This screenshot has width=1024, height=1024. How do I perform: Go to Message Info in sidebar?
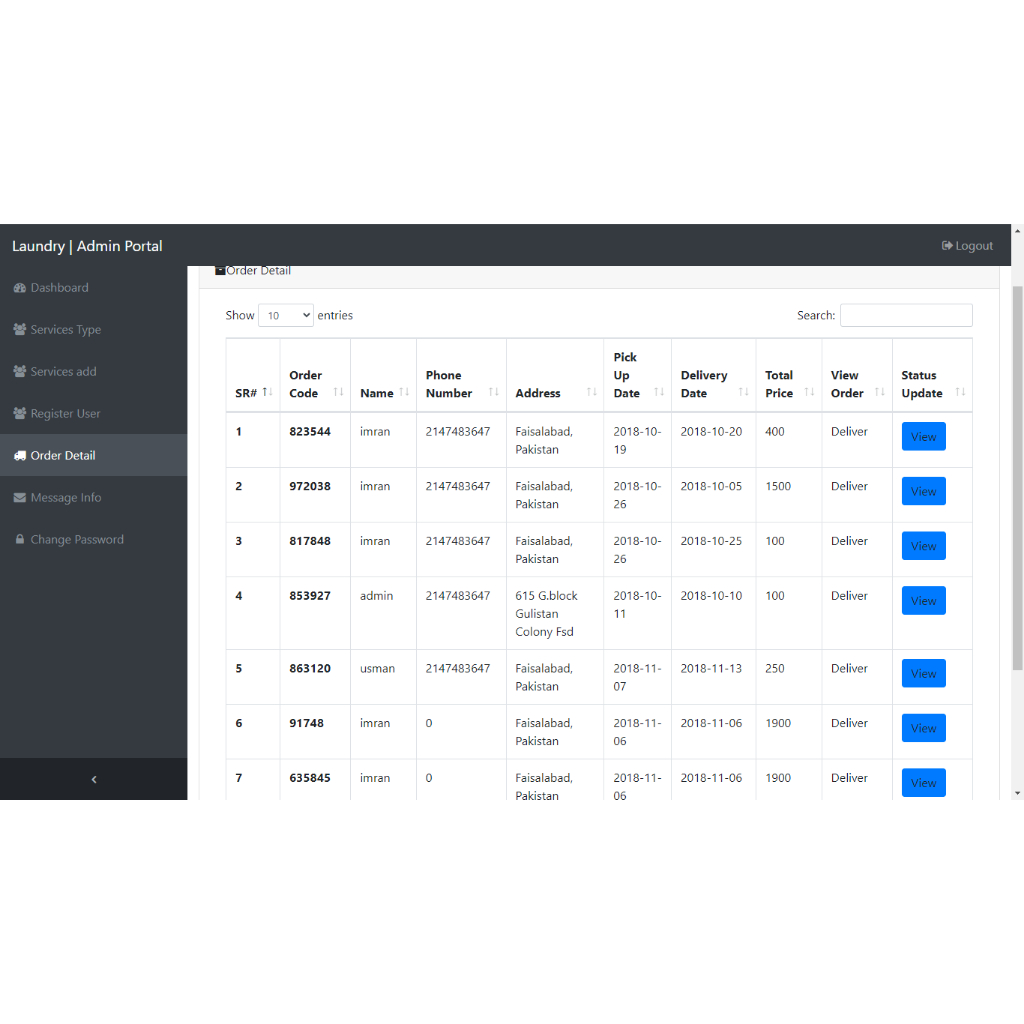point(66,498)
